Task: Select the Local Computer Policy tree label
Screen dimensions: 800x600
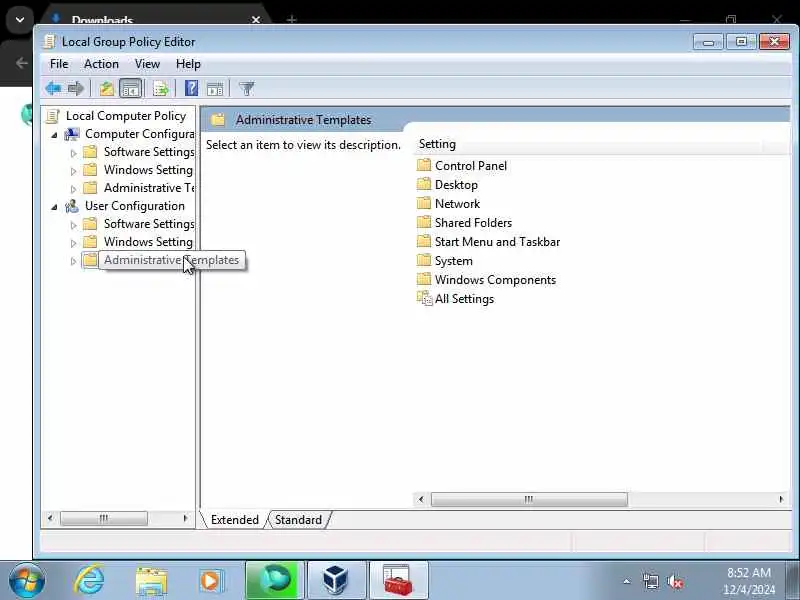Action: 126,116
